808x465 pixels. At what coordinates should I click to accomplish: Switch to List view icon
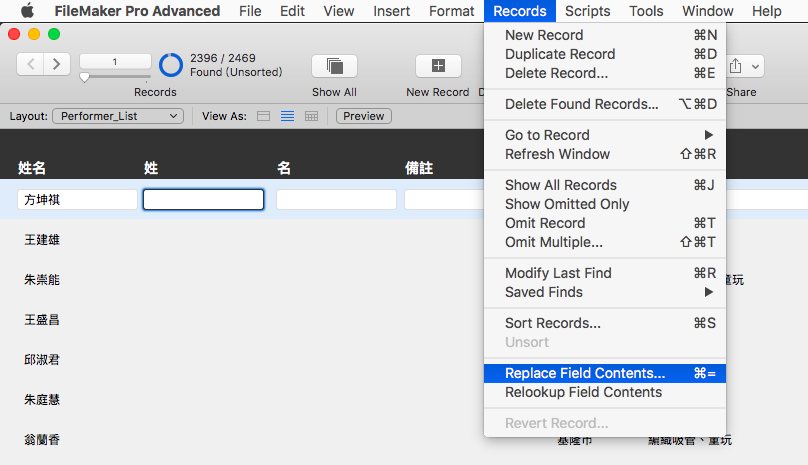coord(288,116)
